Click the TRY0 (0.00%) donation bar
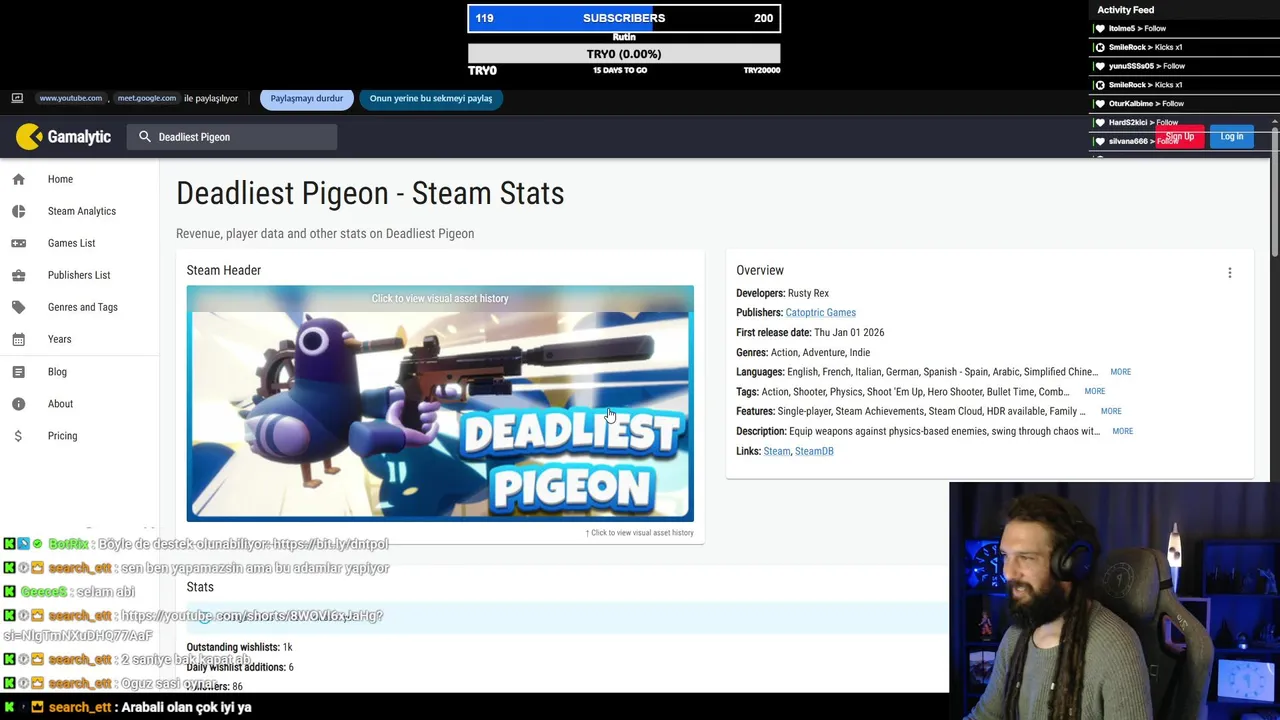This screenshot has width=1280, height=720. pyautogui.click(x=624, y=54)
